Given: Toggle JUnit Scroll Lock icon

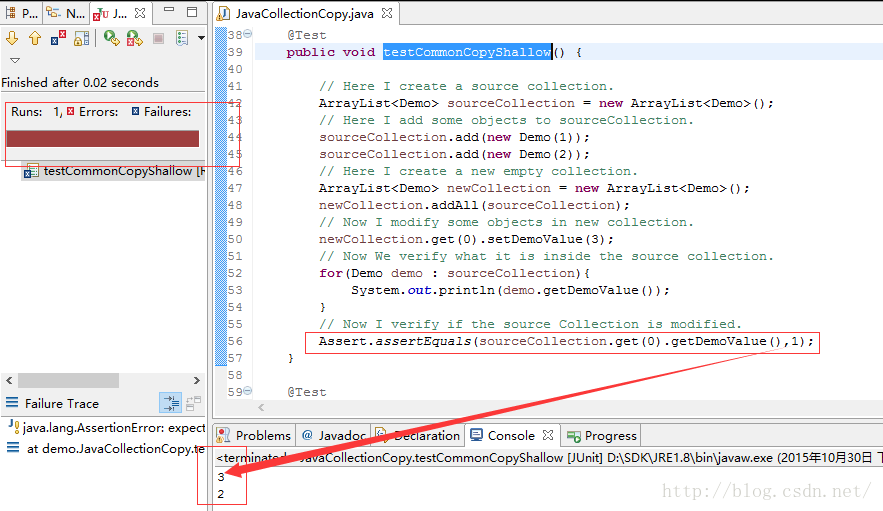Looking at the screenshot, I should pos(82,38).
